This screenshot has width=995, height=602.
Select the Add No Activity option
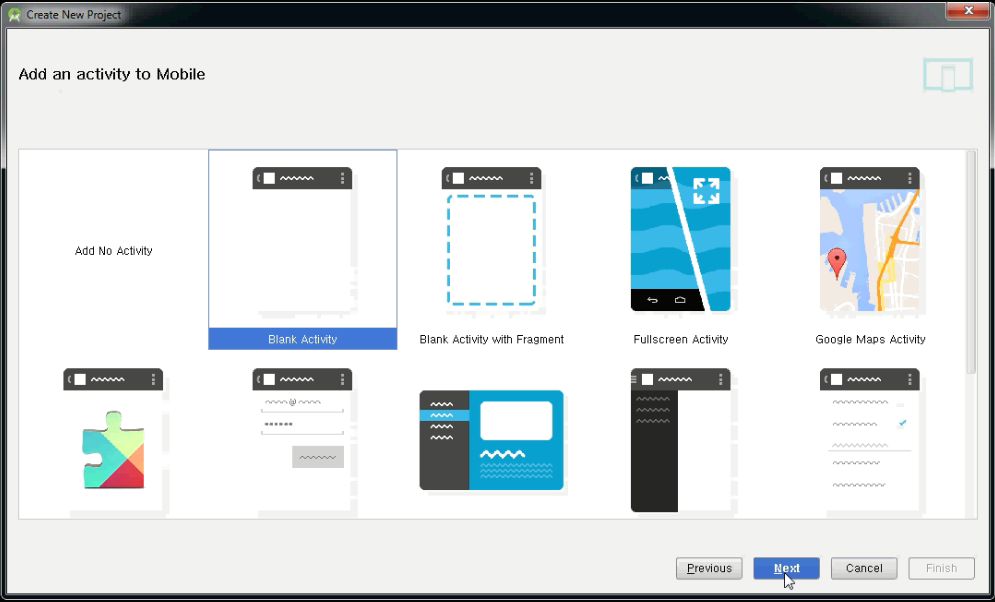click(113, 251)
